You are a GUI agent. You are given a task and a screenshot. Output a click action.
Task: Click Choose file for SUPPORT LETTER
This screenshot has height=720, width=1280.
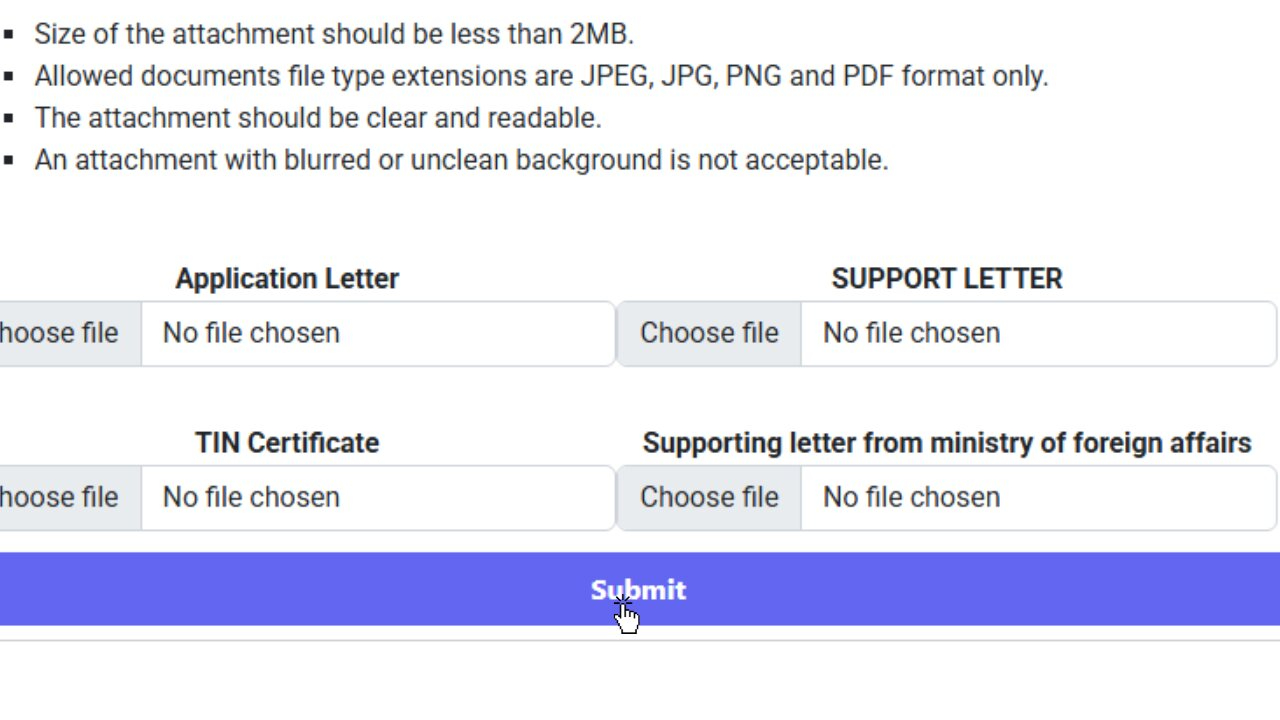point(710,333)
